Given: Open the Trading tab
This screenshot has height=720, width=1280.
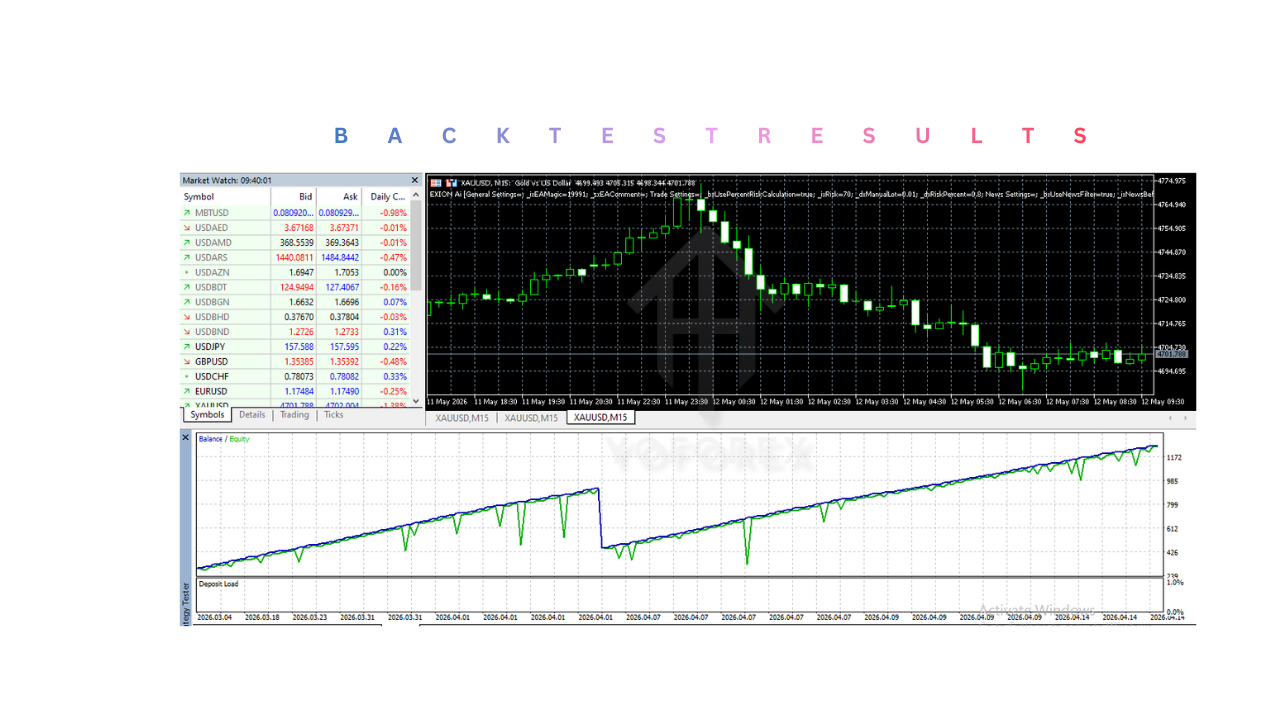Looking at the screenshot, I should (x=294, y=414).
